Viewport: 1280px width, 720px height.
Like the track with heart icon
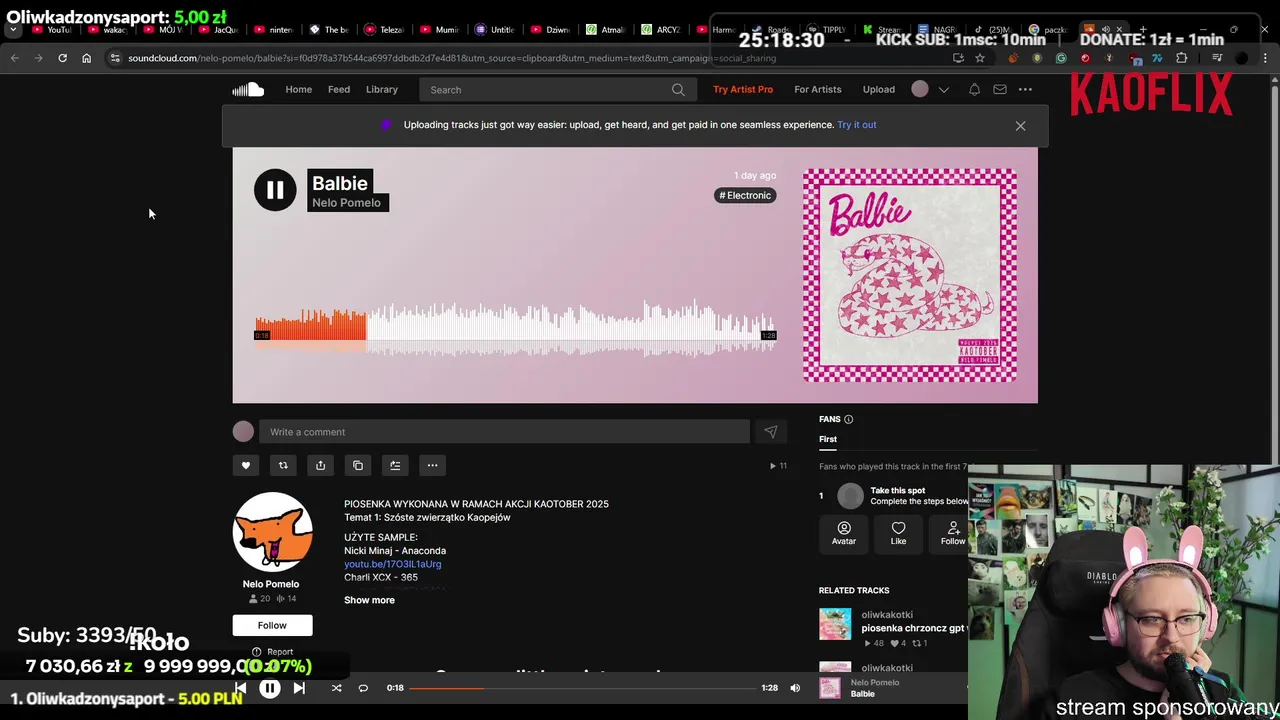[246, 465]
